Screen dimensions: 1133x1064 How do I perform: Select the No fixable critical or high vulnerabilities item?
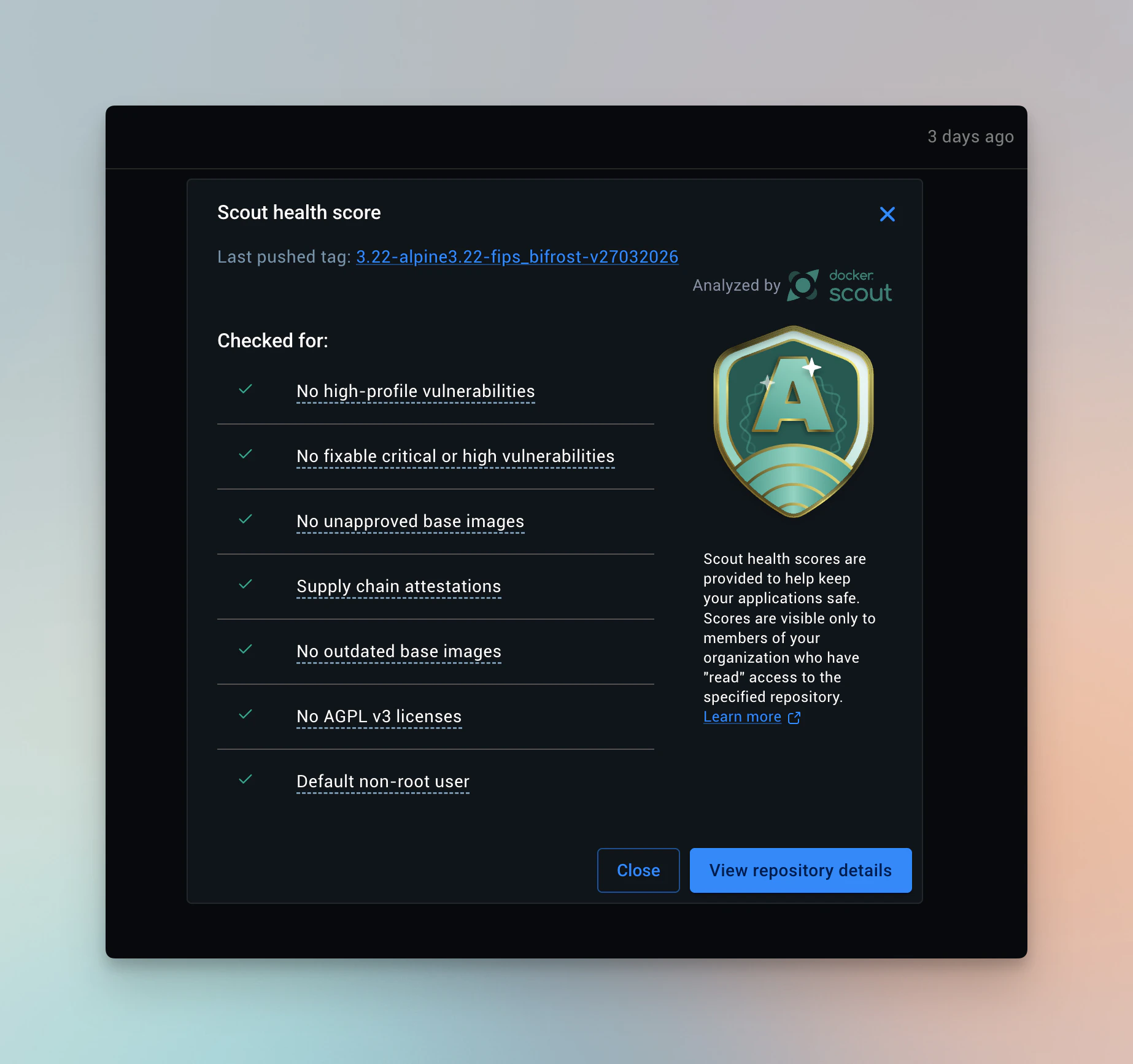tap(455, 456)
